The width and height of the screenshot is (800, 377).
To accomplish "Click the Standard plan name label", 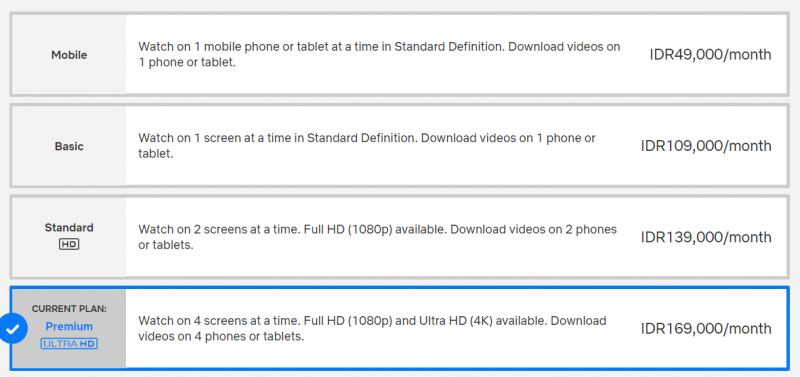I will (x=69, y=228).
